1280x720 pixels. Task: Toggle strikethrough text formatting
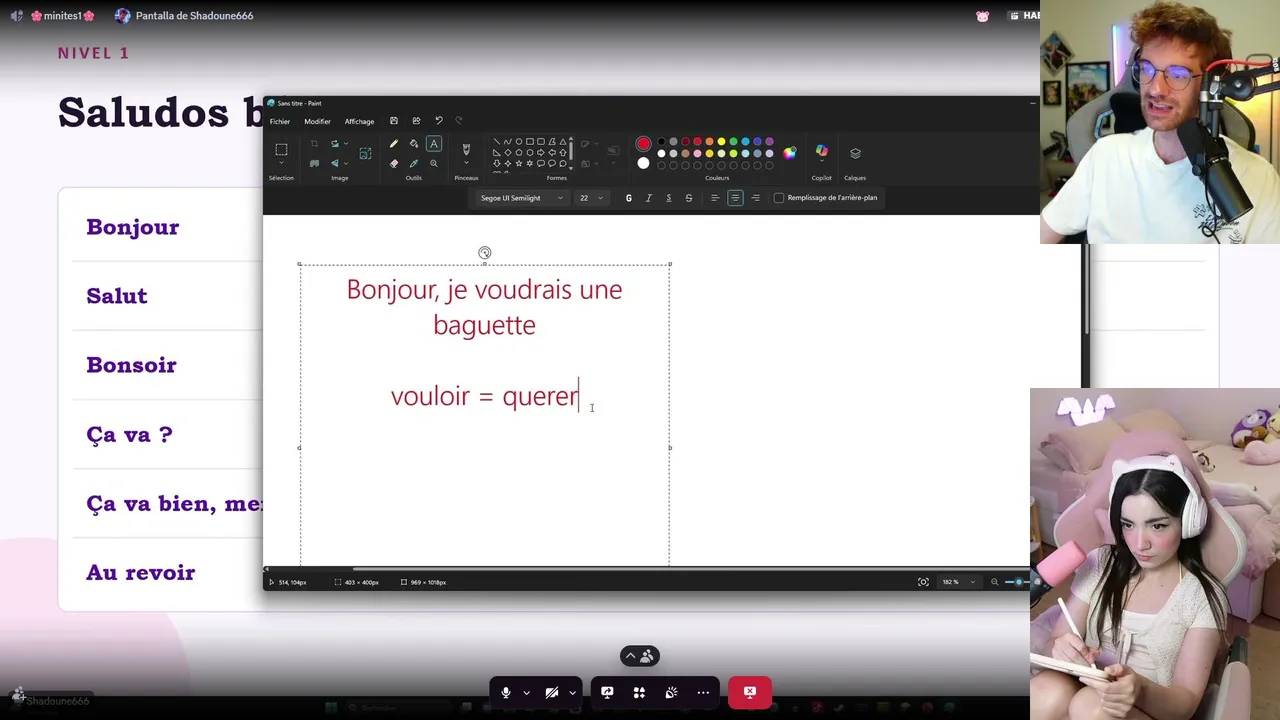[x=688, y=198]
